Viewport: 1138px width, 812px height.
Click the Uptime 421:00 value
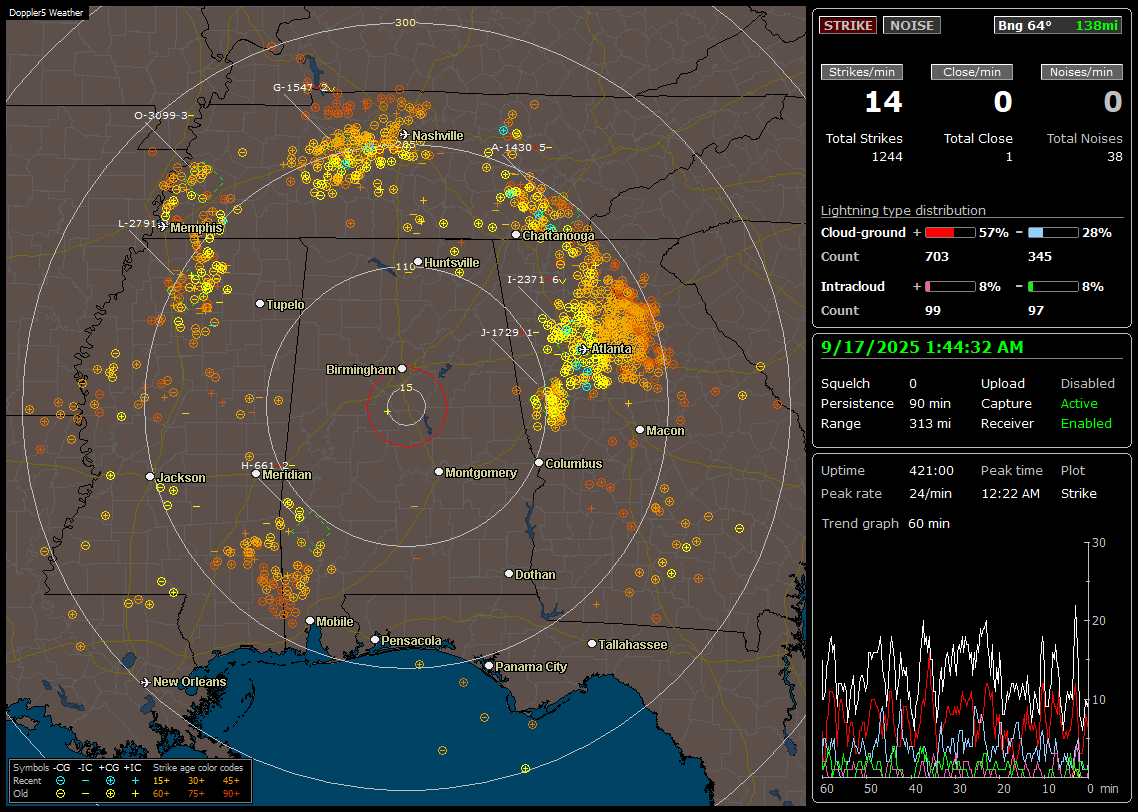(x=931, y=471)
